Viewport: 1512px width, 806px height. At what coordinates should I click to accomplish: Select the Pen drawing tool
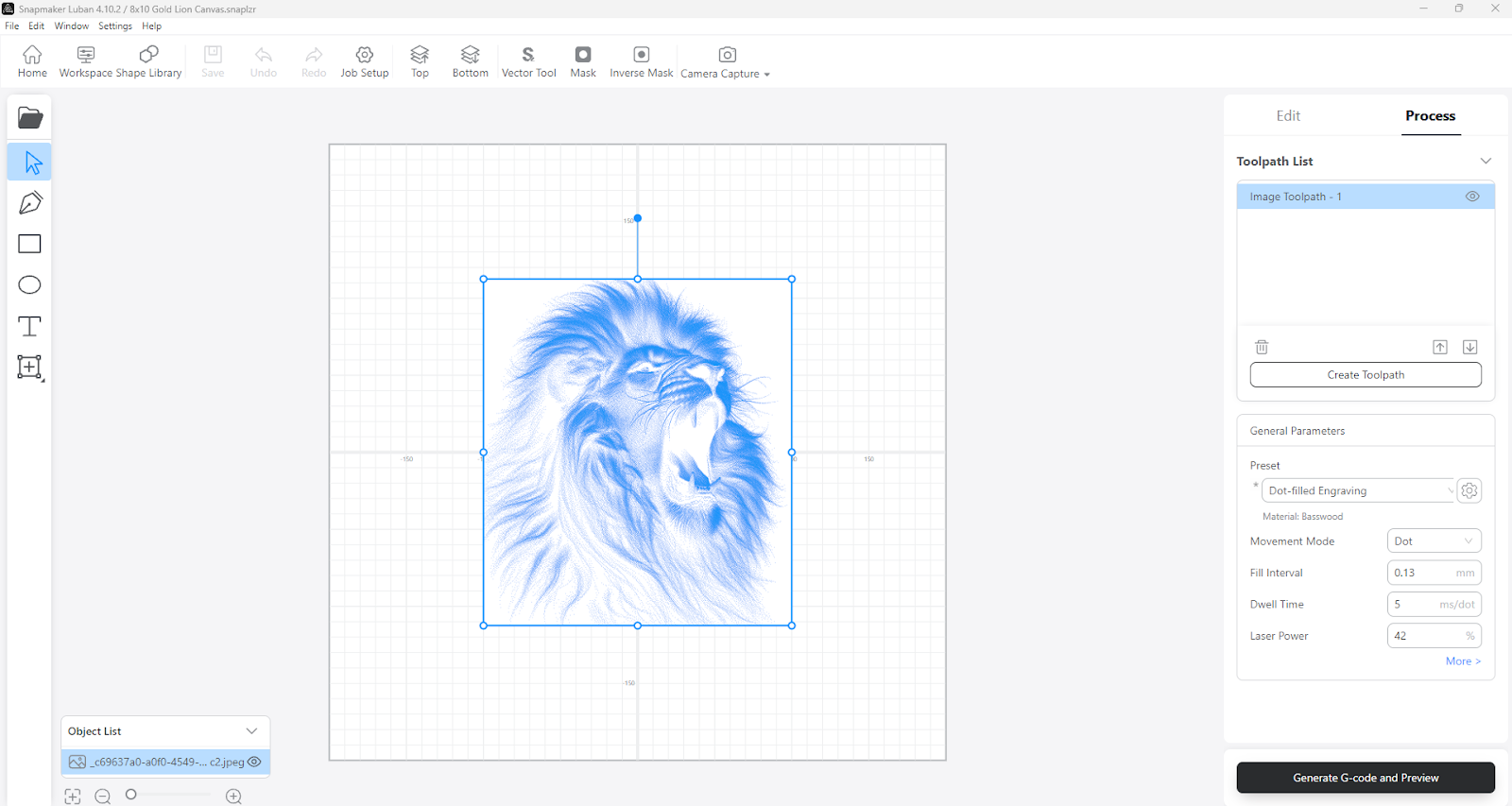[x=30, y=202]
